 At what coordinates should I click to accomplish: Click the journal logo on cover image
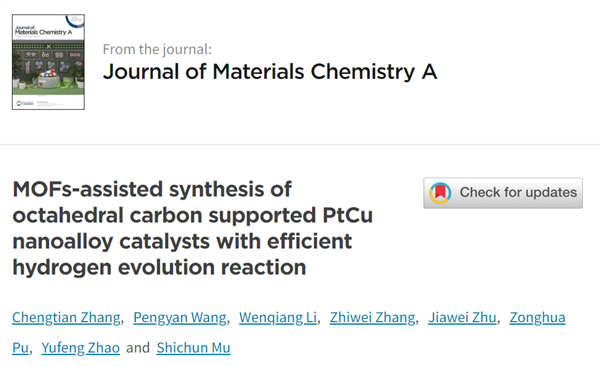[x=43, y=31]
